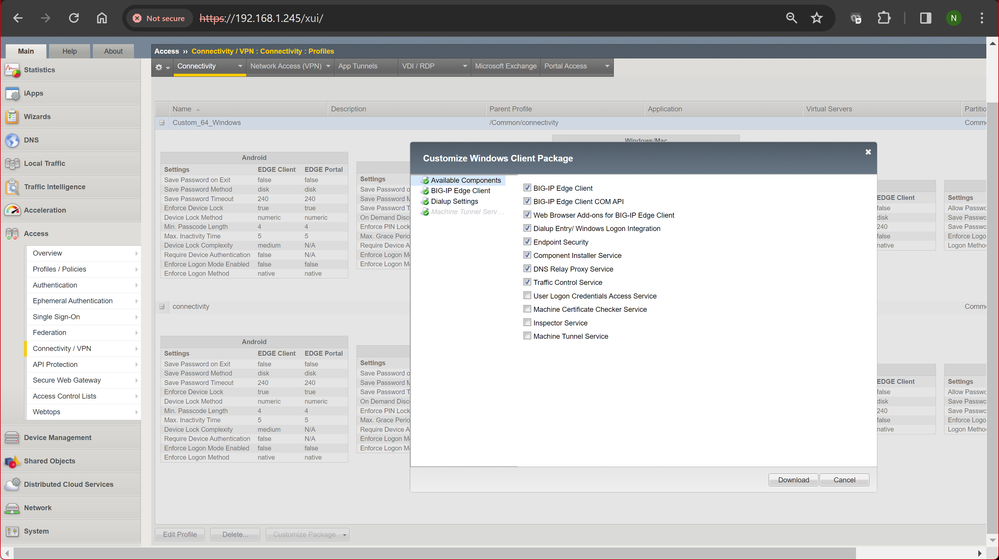The image size is (999, 560).
Task: Click the Wizards icon
Action: click(x=12, y=117)
